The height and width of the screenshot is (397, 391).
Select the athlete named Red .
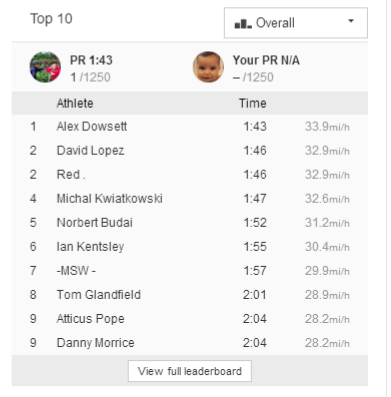[x=71, y=175]
